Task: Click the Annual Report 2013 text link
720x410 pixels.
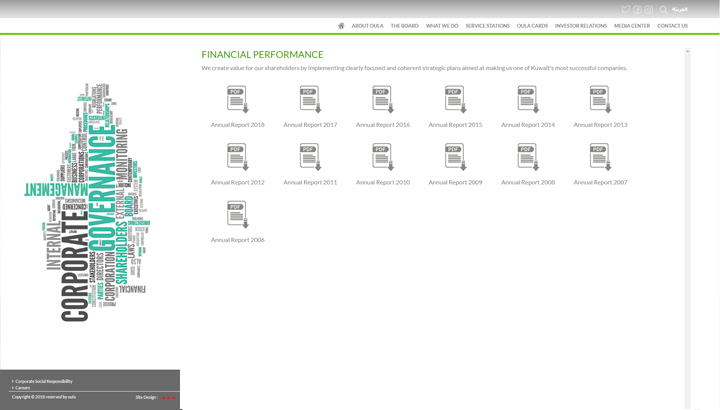Action: pyautogui.click(x=601, y=124)
